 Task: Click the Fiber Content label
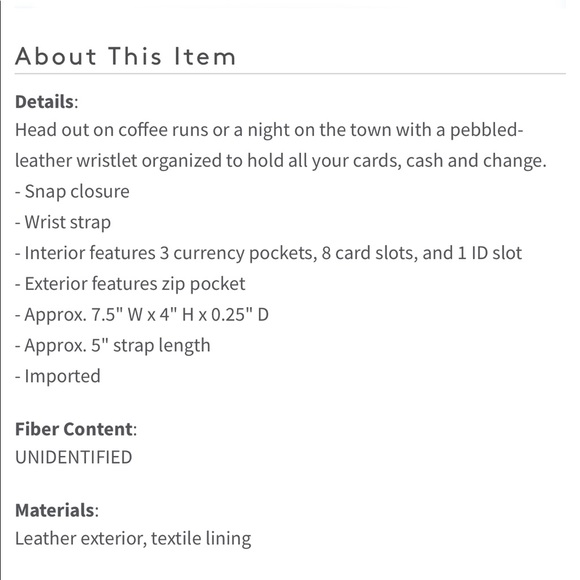point(74,429)
